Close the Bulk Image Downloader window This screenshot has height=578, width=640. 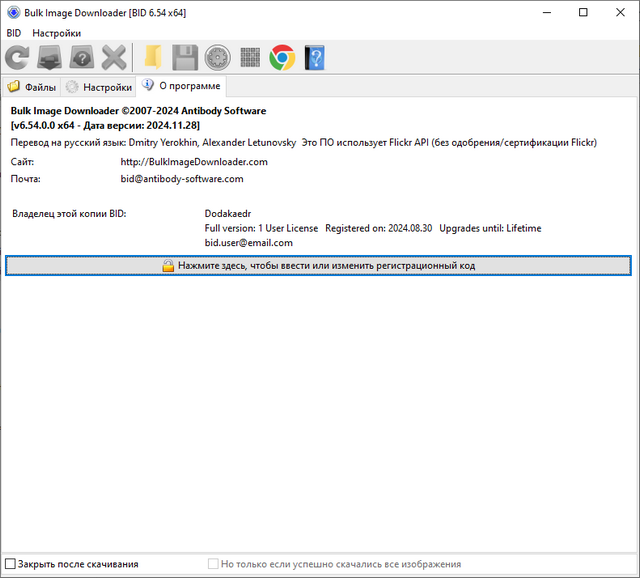tap(620, 13)
